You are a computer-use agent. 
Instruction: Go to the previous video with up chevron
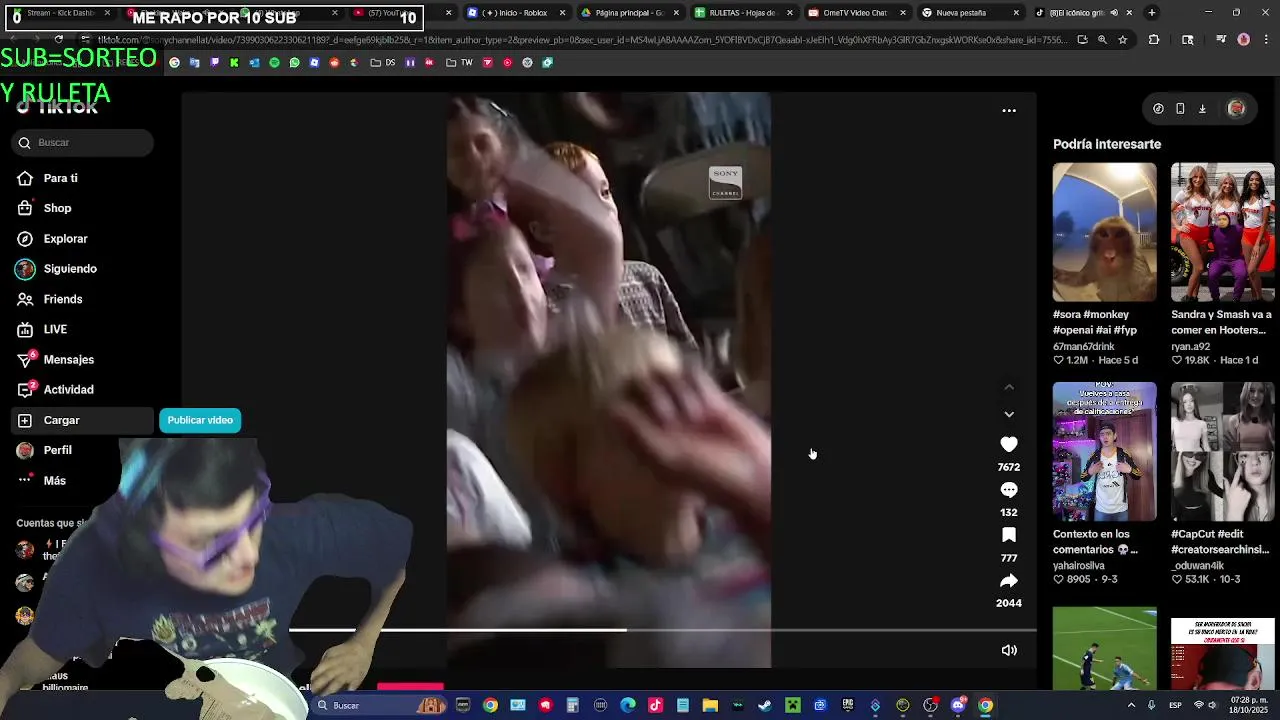point(1009,387)
